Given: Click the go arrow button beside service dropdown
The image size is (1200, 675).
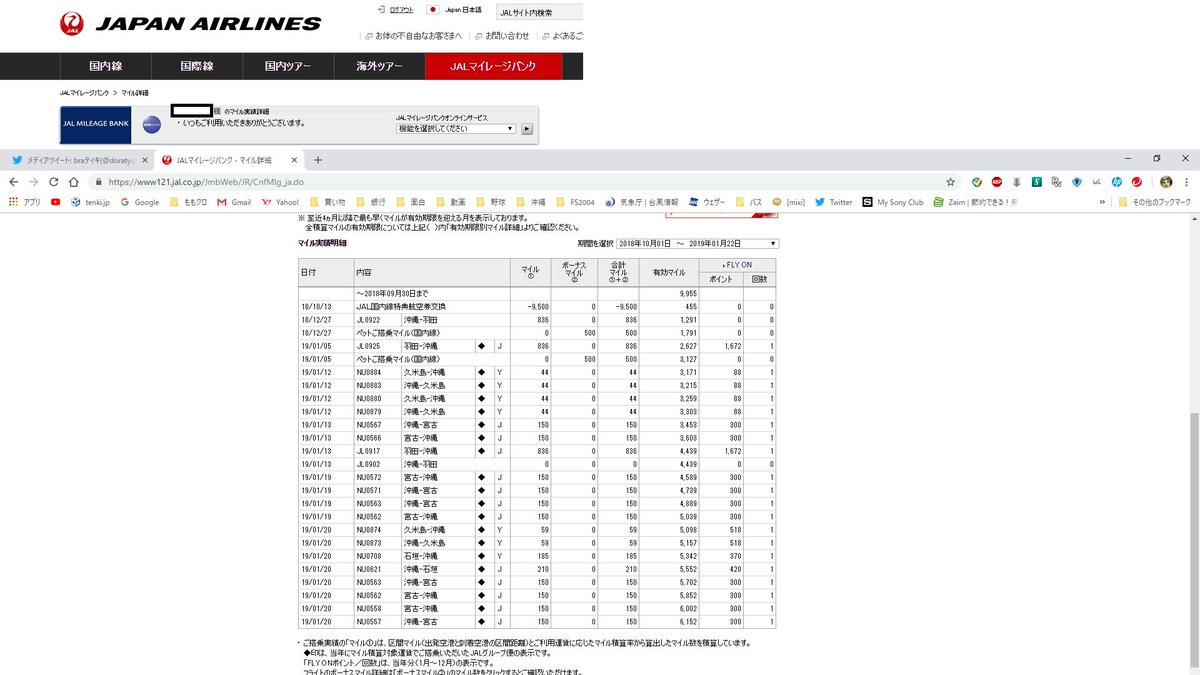Looking at the screenshot, I should (527, 129).
